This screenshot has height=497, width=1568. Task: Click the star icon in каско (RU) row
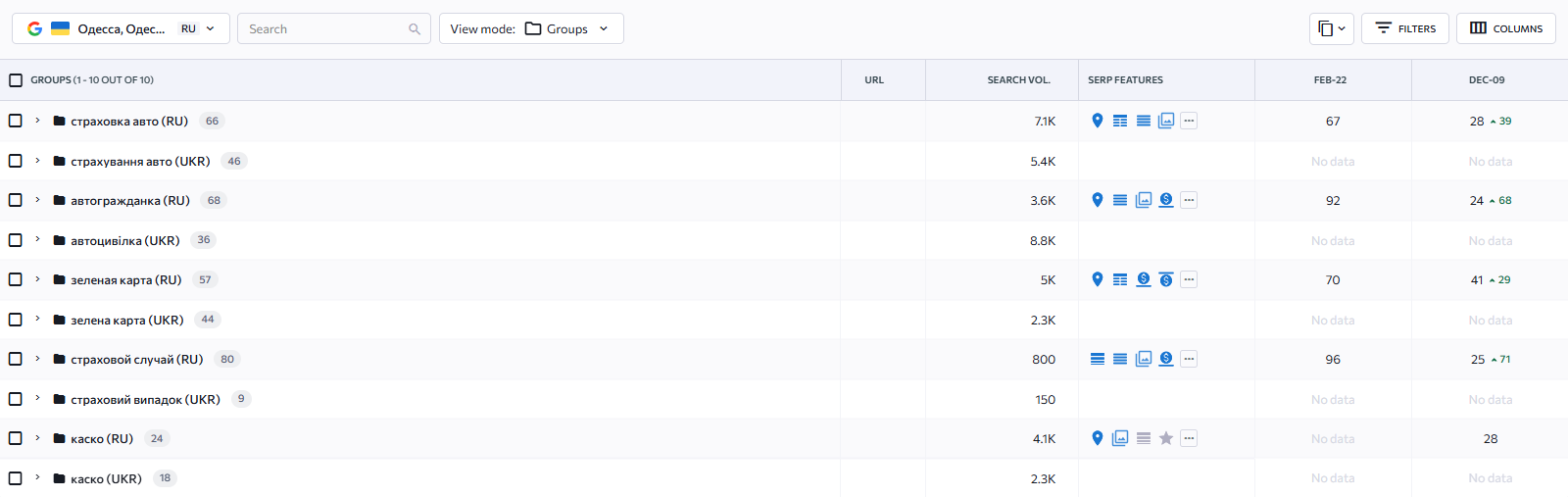click(1166, 438)
